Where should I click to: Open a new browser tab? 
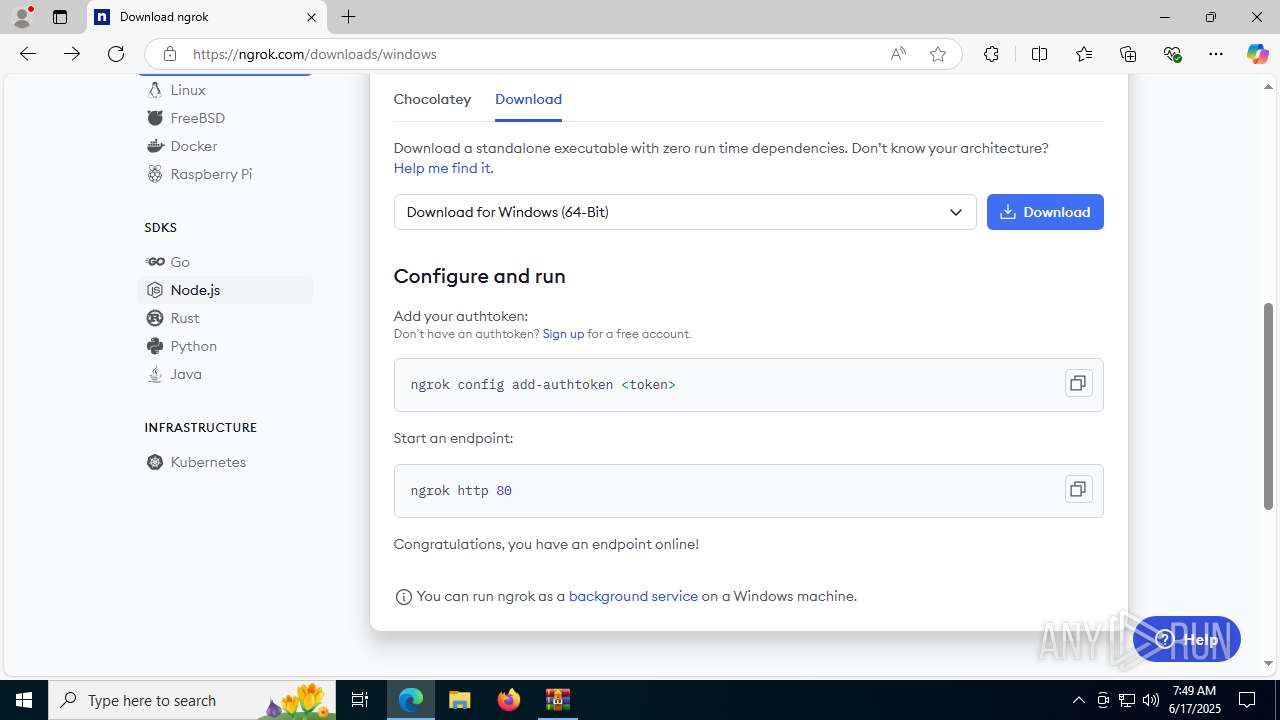click(348, 17)
